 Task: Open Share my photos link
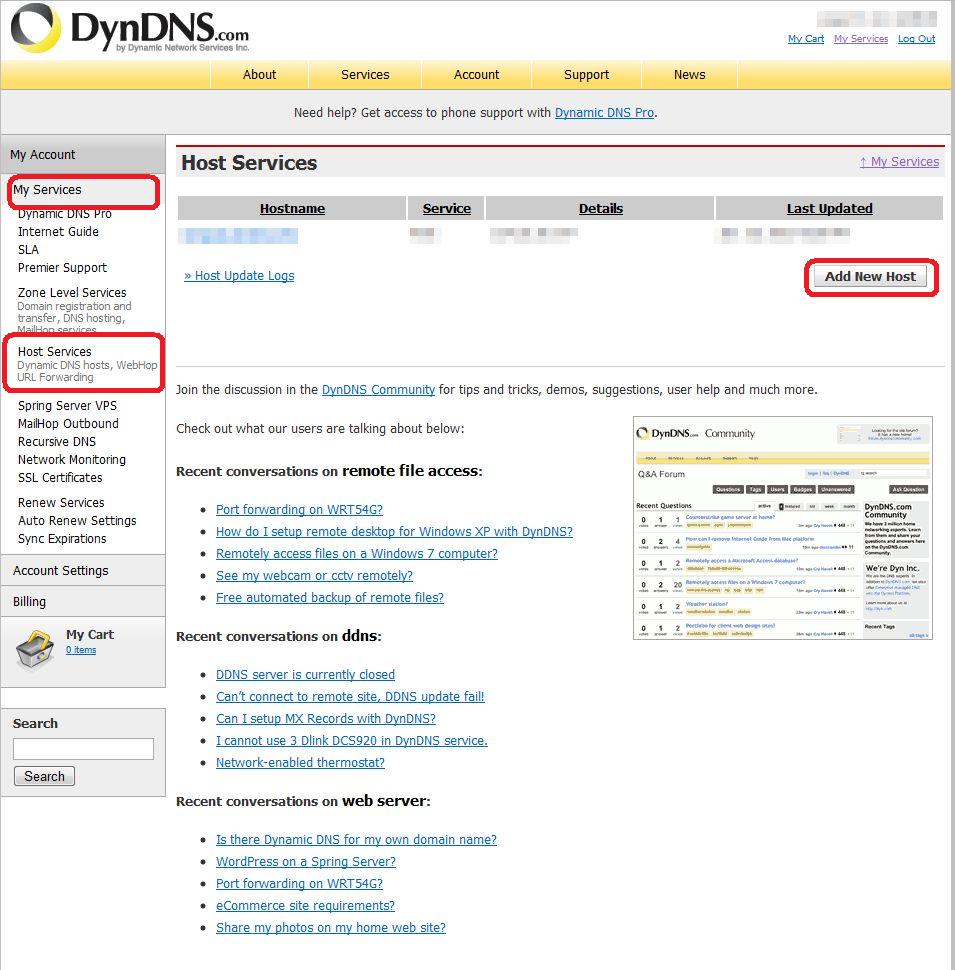pyautogui.click(x=331, y=928)
